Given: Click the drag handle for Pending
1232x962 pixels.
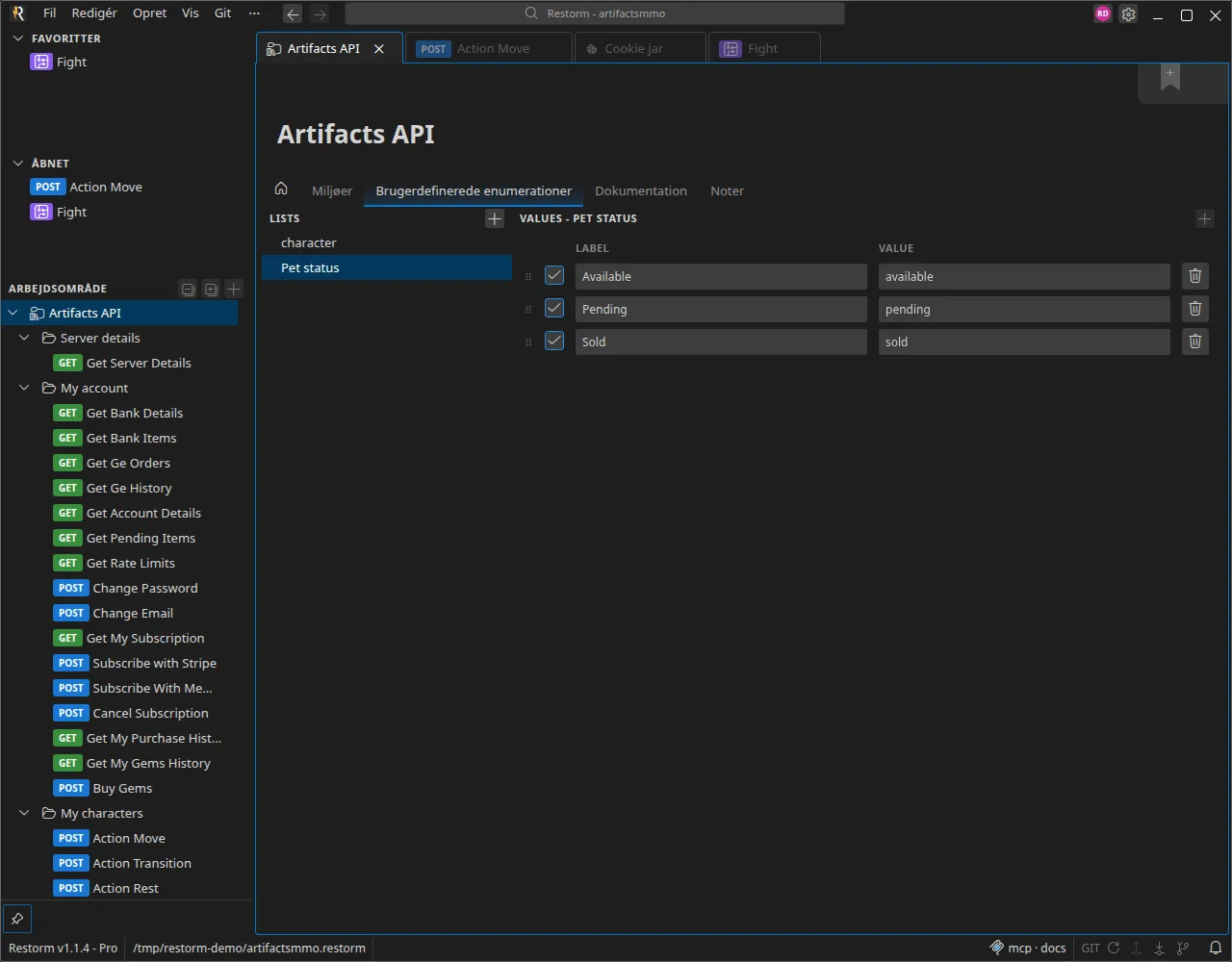Looking at the screenshot, I should [x=527, y=309].
